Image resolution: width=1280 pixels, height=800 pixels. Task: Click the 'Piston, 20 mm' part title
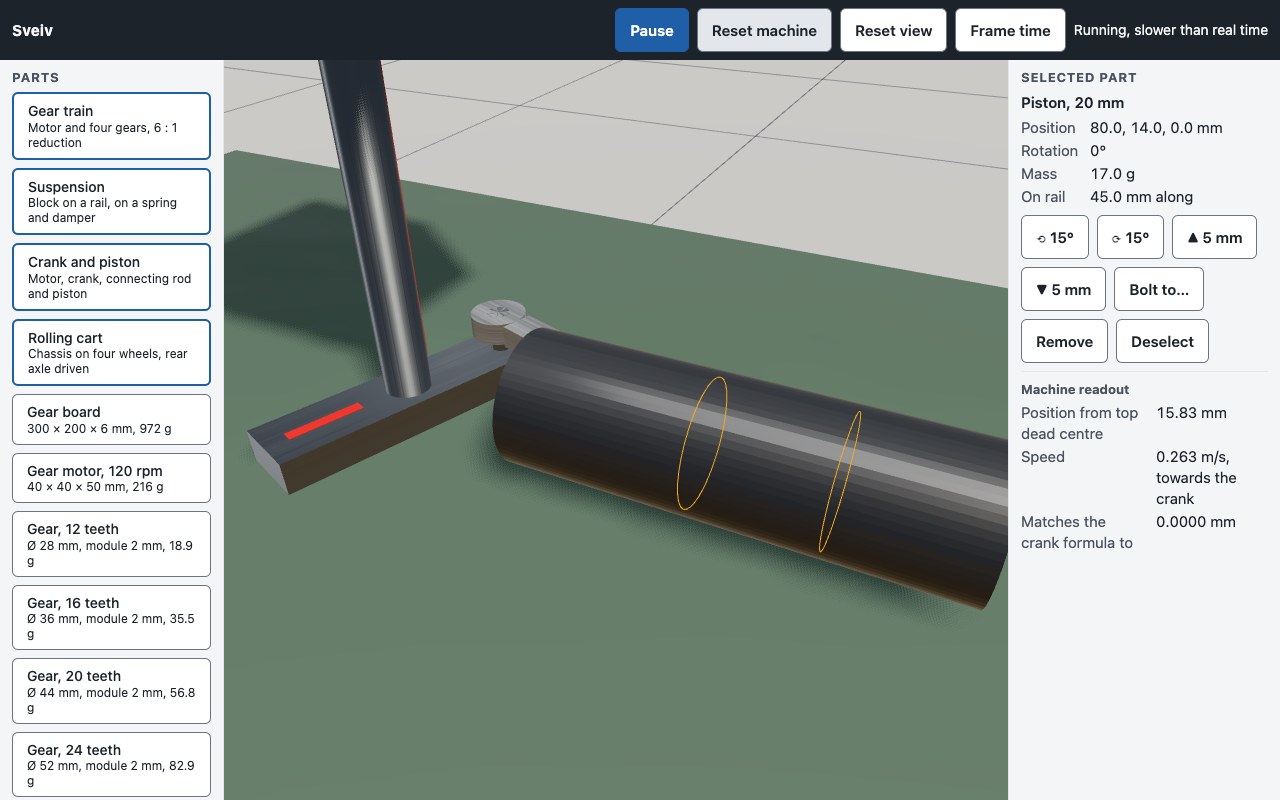pyautogui.click(x=1072, y=103)
